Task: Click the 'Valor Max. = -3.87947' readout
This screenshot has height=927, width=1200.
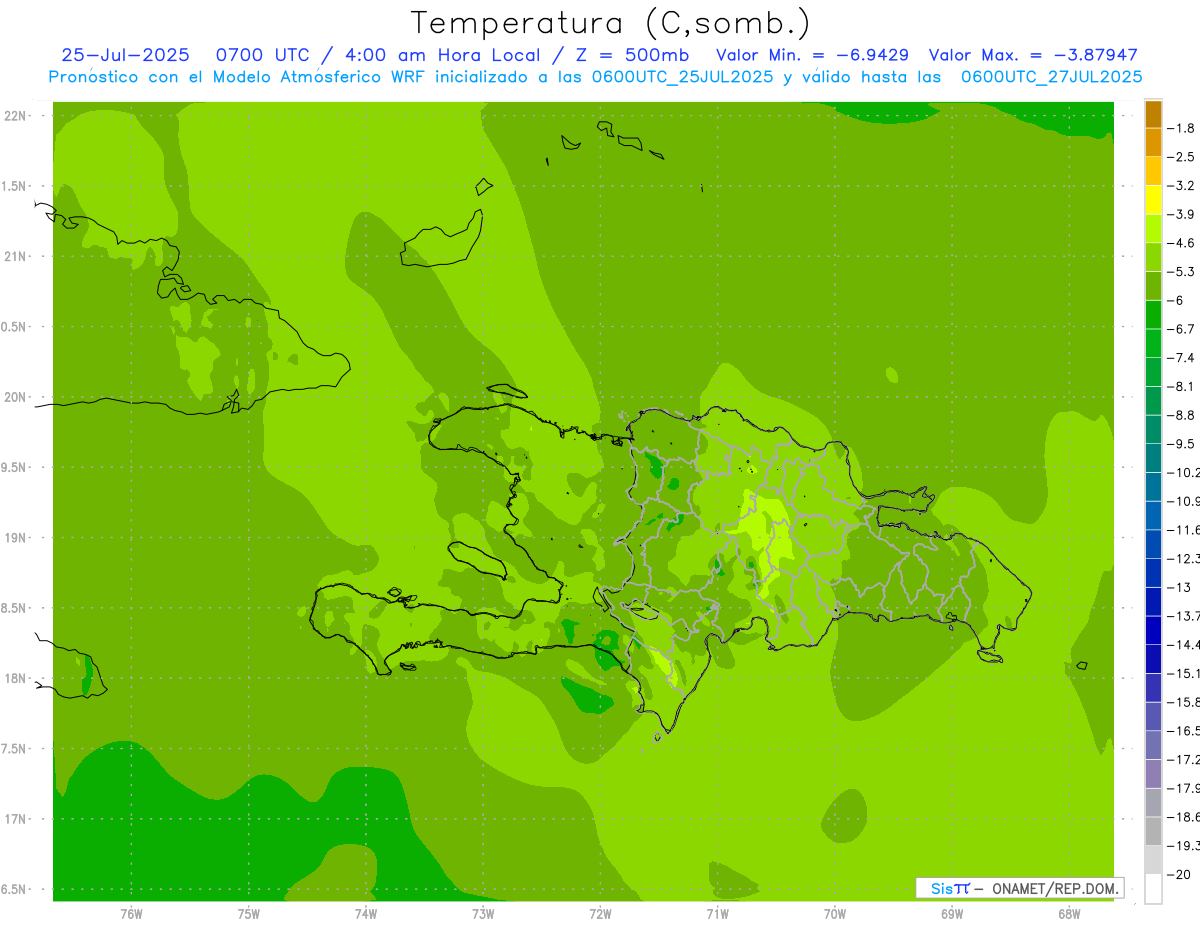Action: 1033,55
